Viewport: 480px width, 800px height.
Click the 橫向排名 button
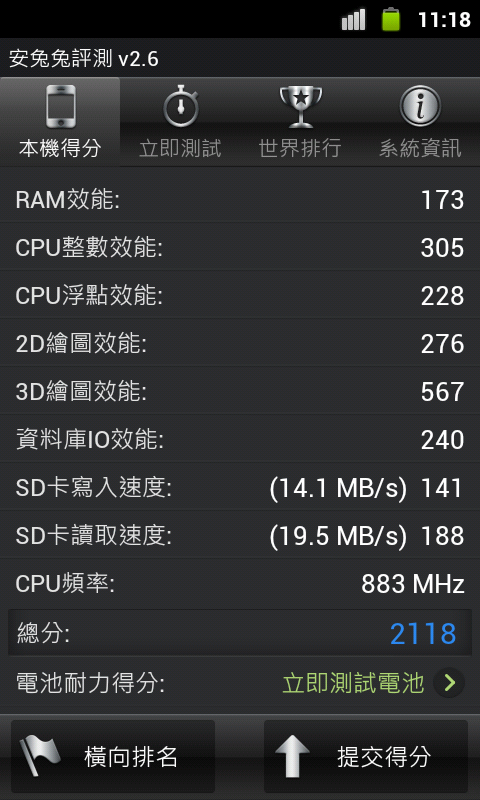click(x=113, y=756)
